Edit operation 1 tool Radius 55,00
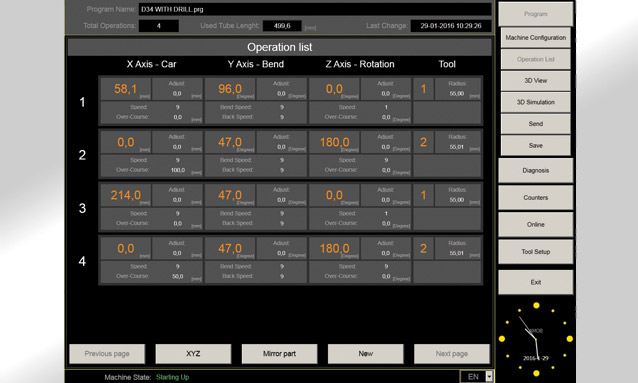Screen dimensions: 638x383 pyautogui.click(x=457, y=94)
